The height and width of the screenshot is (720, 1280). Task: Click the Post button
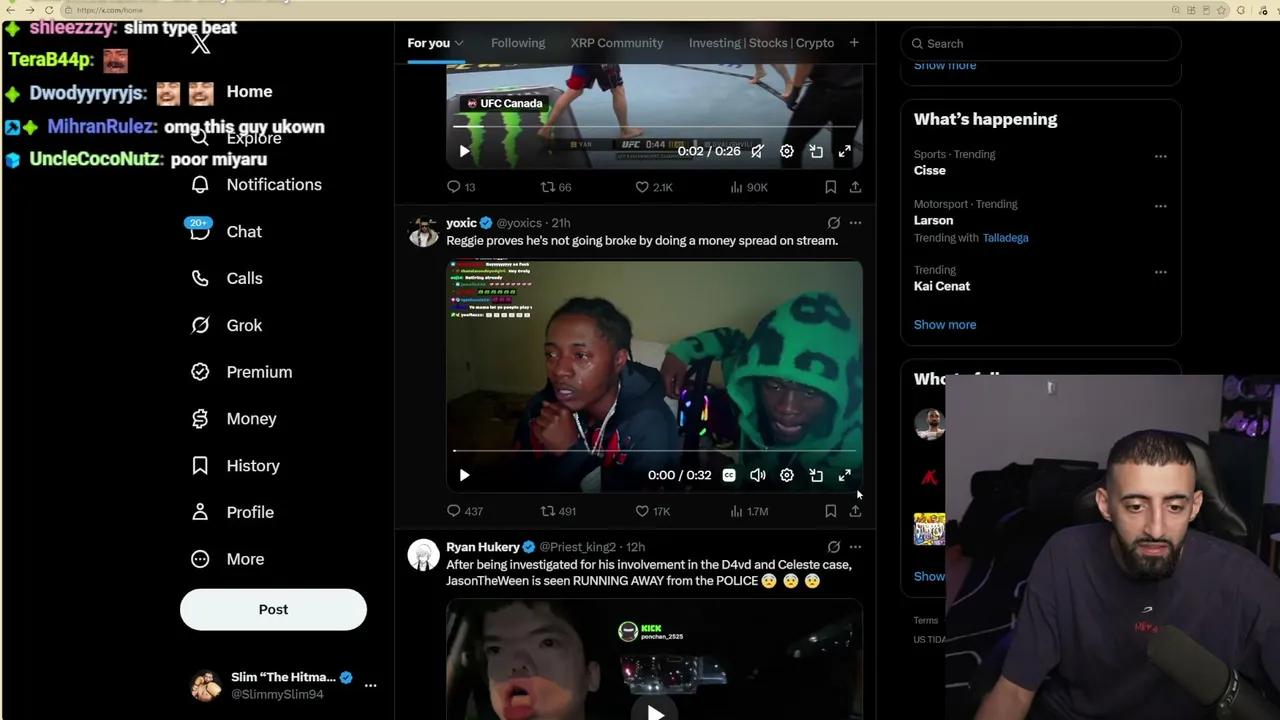click(273, 609)
